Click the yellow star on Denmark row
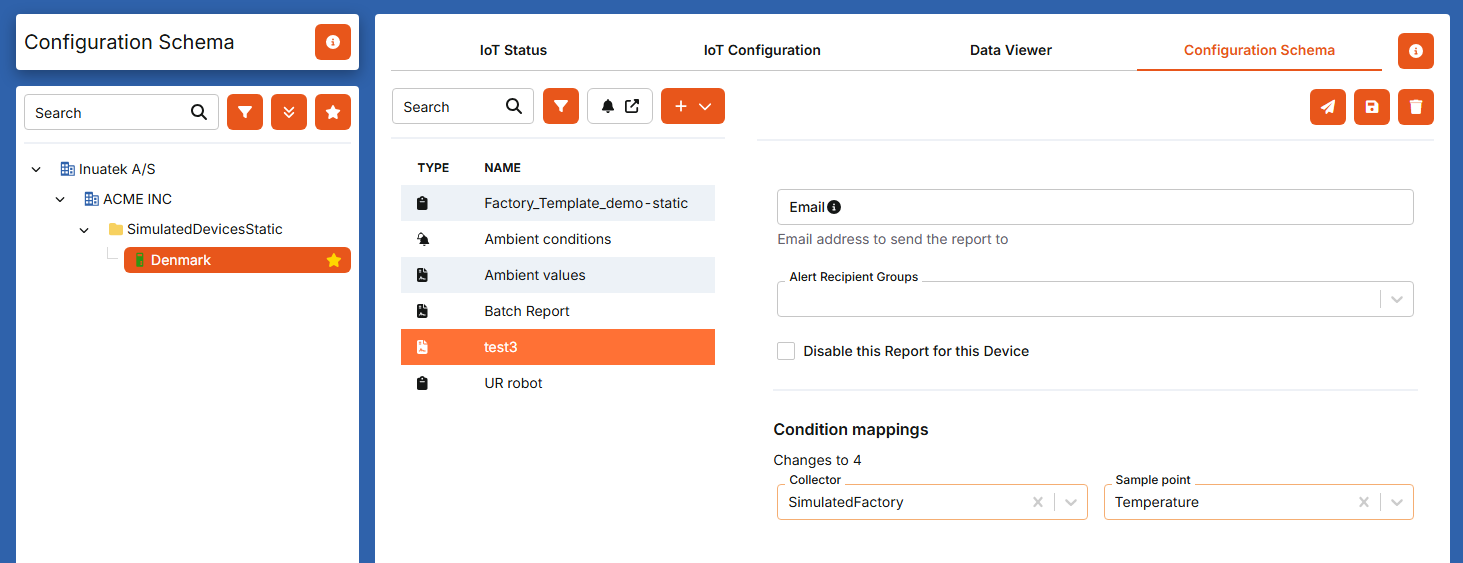Viewport: 1463px width, 563px height. pyautogui.click(x=334, y=260)
